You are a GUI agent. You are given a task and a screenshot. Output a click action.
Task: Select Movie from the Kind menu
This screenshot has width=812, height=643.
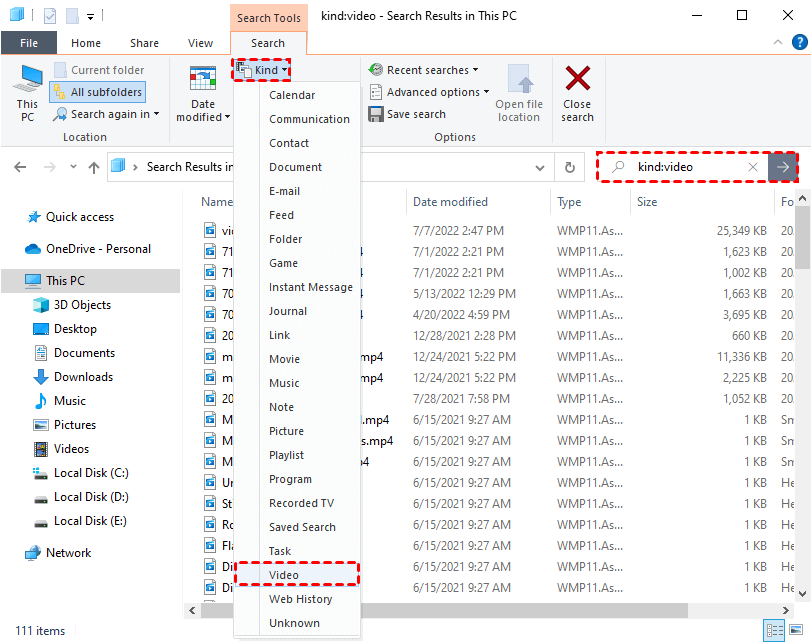pyautogui.click(x=283, y=359)
